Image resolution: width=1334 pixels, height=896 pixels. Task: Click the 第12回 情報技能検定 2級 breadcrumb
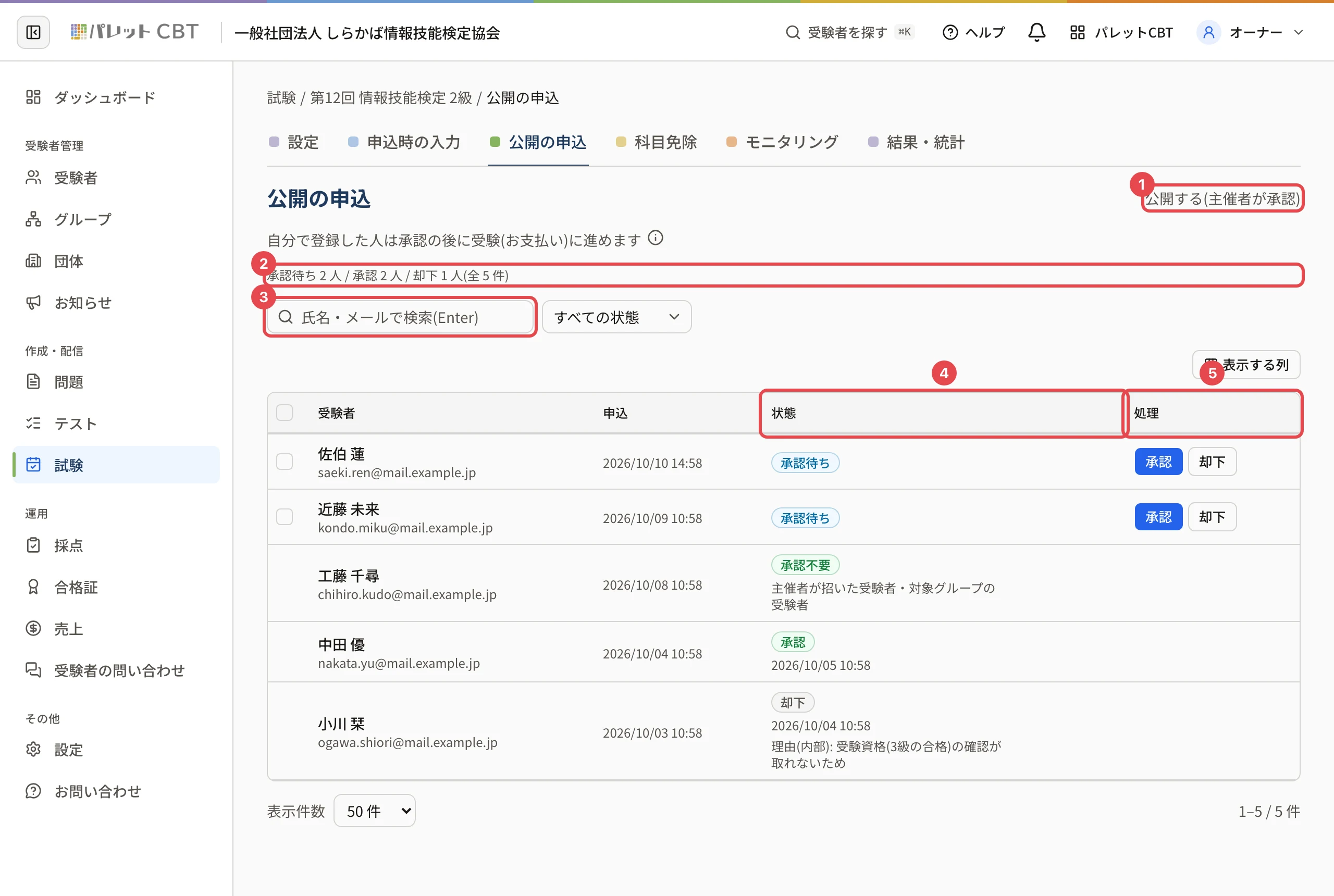click(391, 98)
